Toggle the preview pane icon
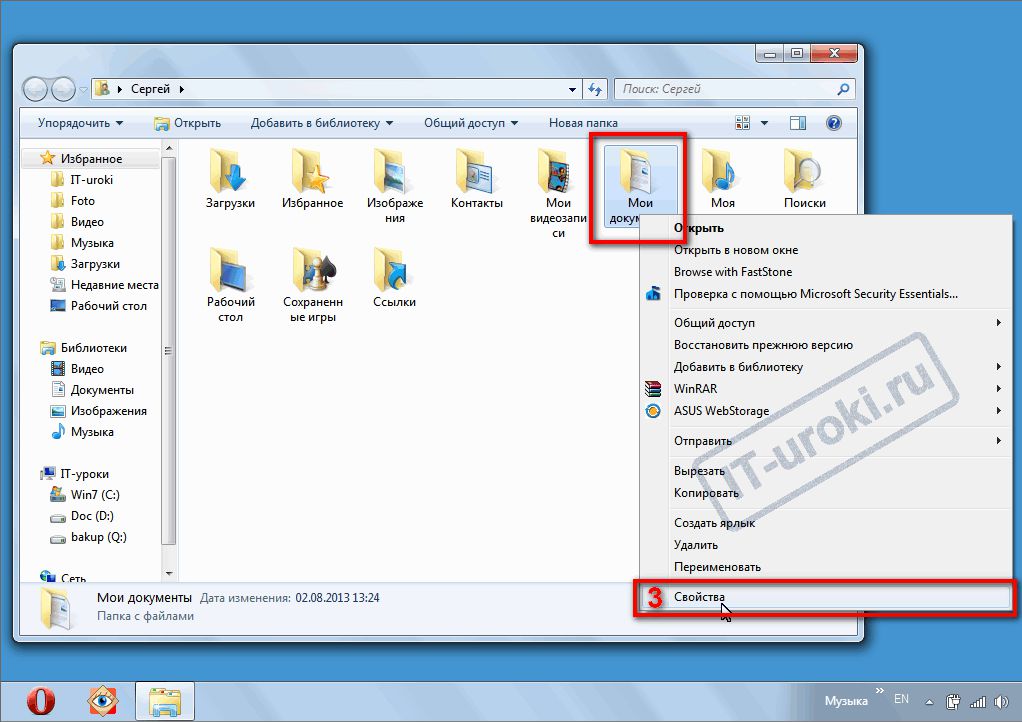The image size is (1022, 722). 798,123
